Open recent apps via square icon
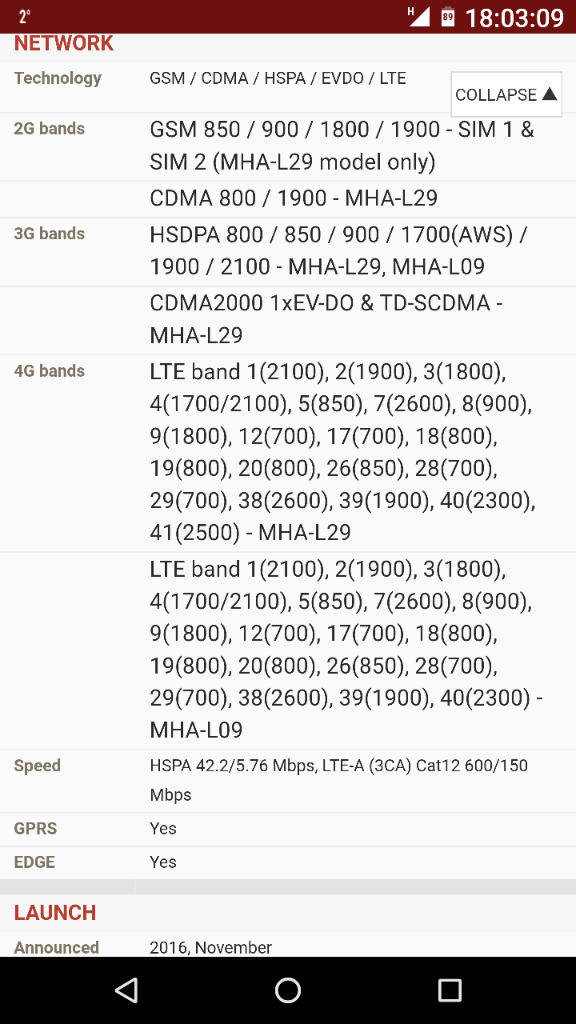 coord(449,989)
